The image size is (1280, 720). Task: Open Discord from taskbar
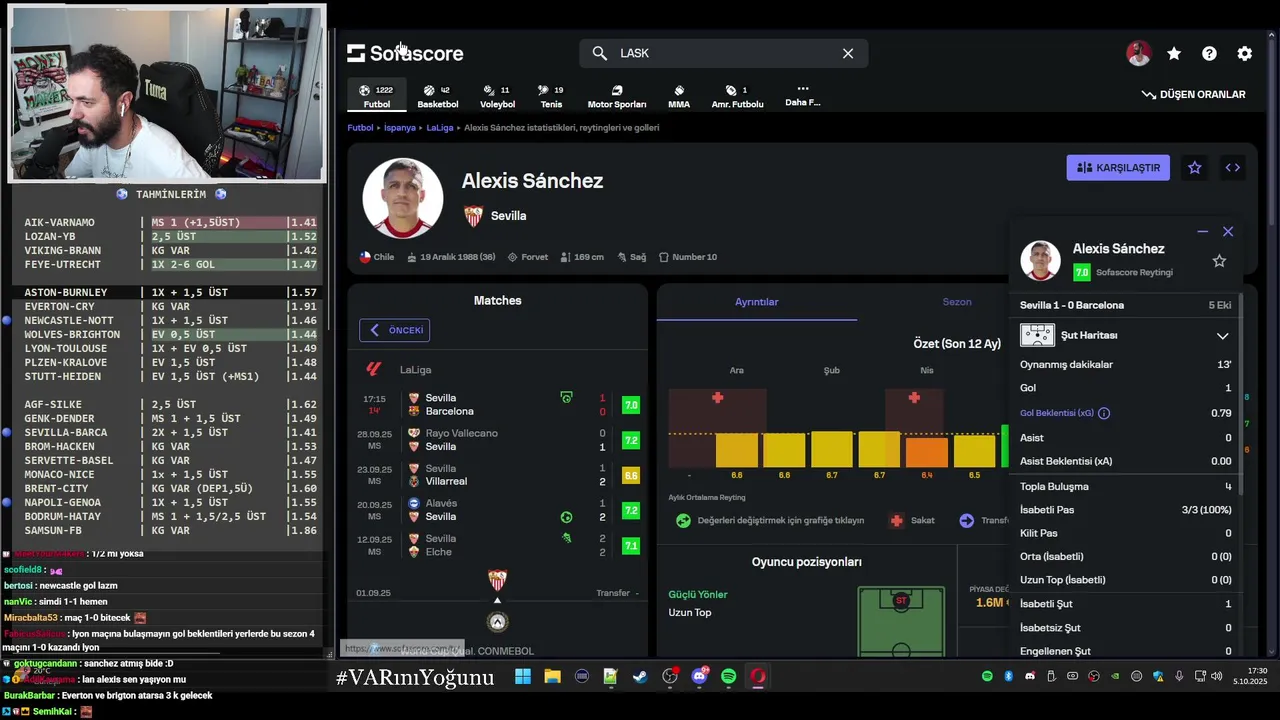tap(699, 677)
